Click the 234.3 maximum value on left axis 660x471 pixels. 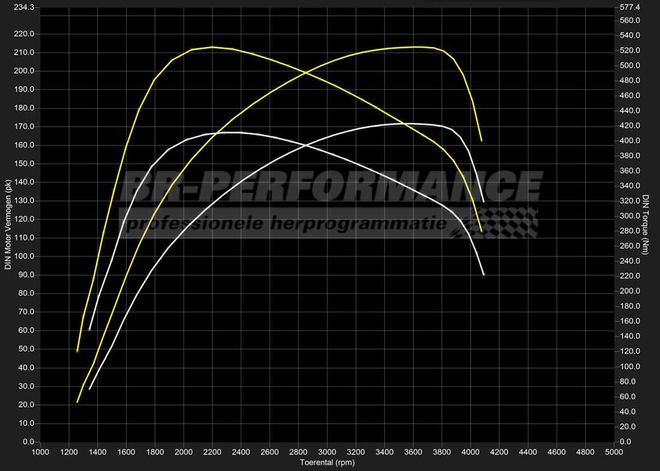pos(22,7)
